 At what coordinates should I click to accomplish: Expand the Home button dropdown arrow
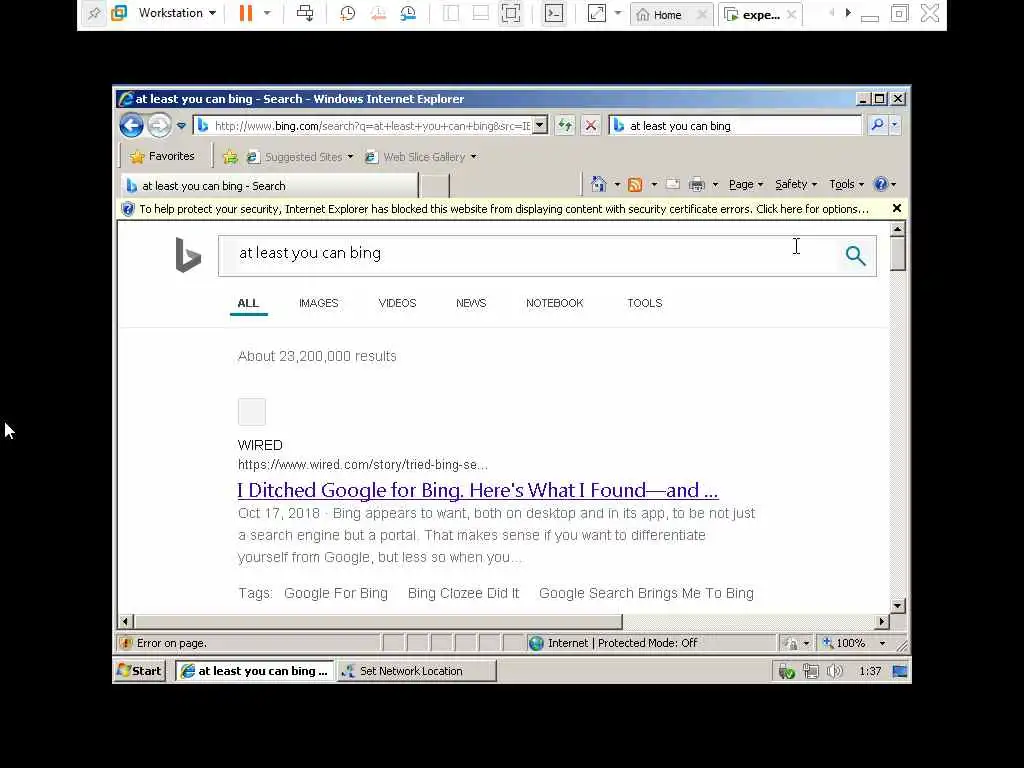click(x=617, y=185)
